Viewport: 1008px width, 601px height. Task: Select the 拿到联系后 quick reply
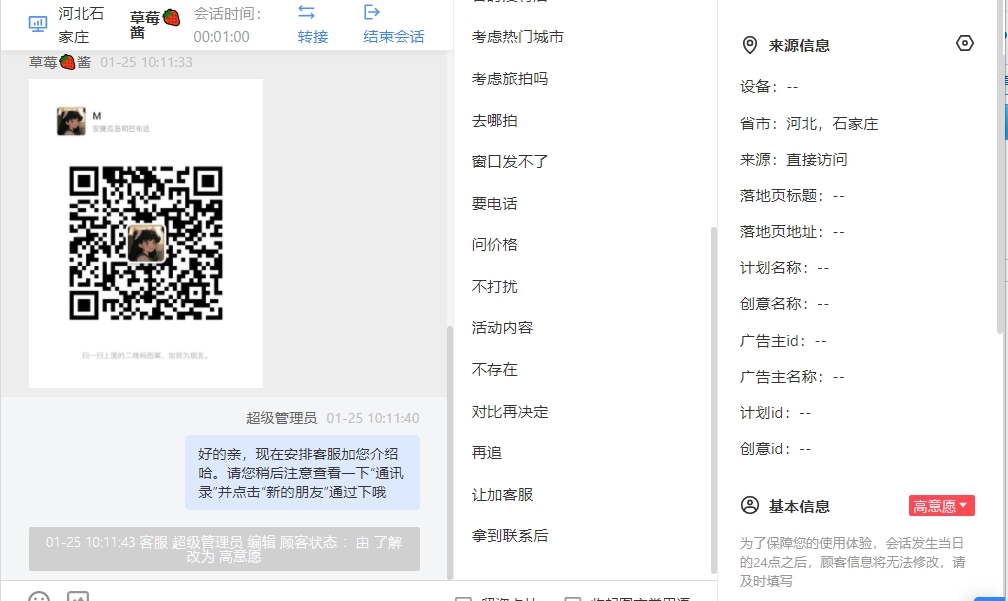[510, 536]
